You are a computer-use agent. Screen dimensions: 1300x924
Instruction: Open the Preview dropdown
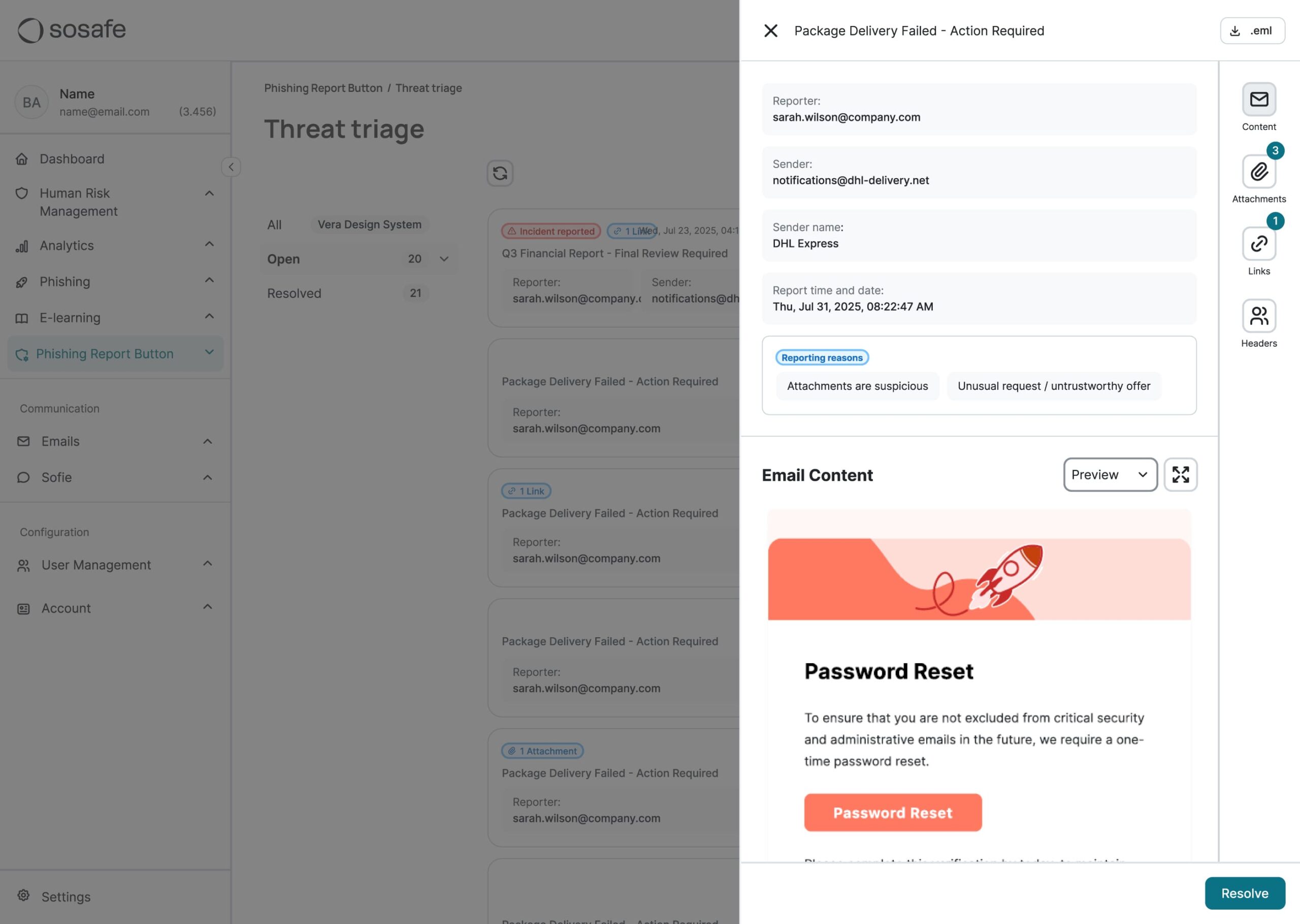[x=1110, y=475]
